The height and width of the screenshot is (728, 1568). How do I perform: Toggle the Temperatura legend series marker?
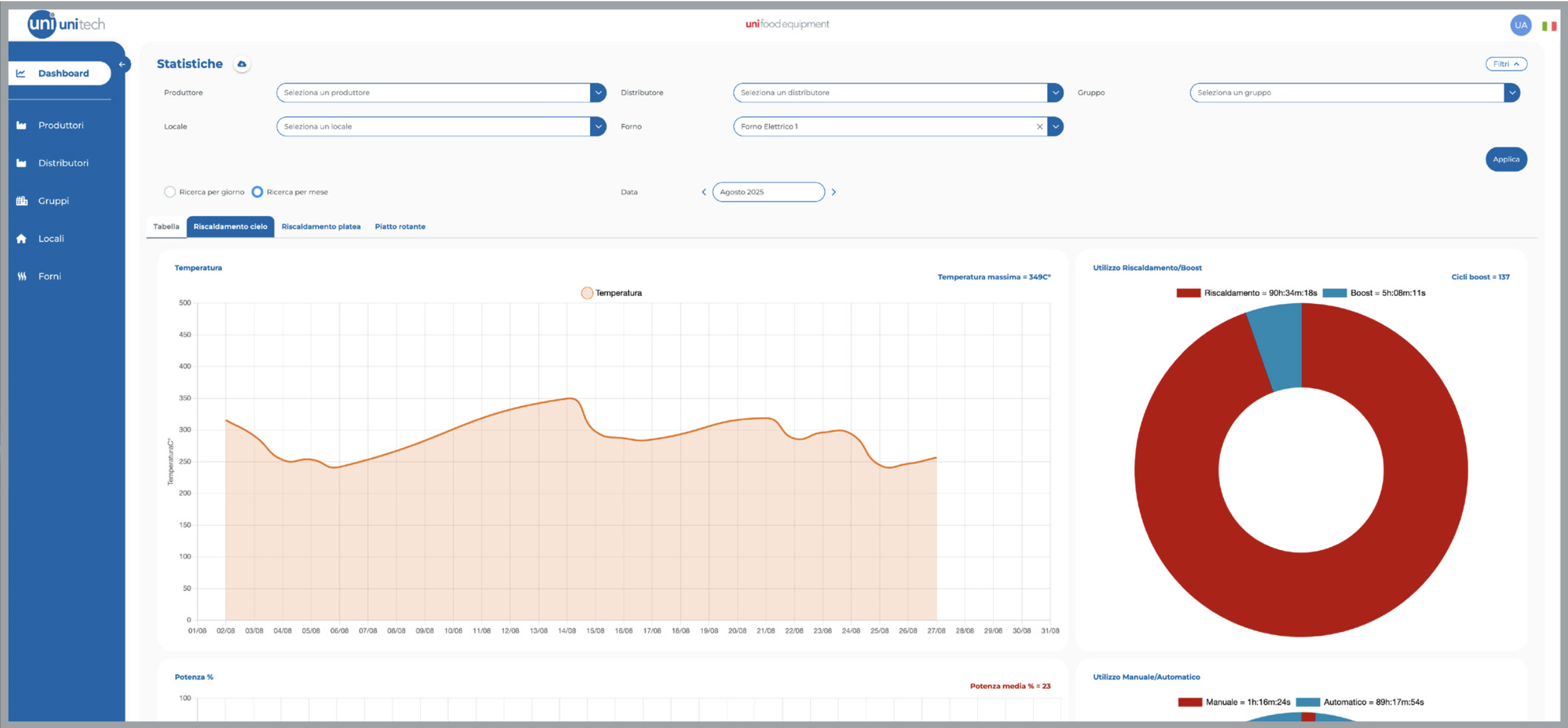[x=586, y=293]
